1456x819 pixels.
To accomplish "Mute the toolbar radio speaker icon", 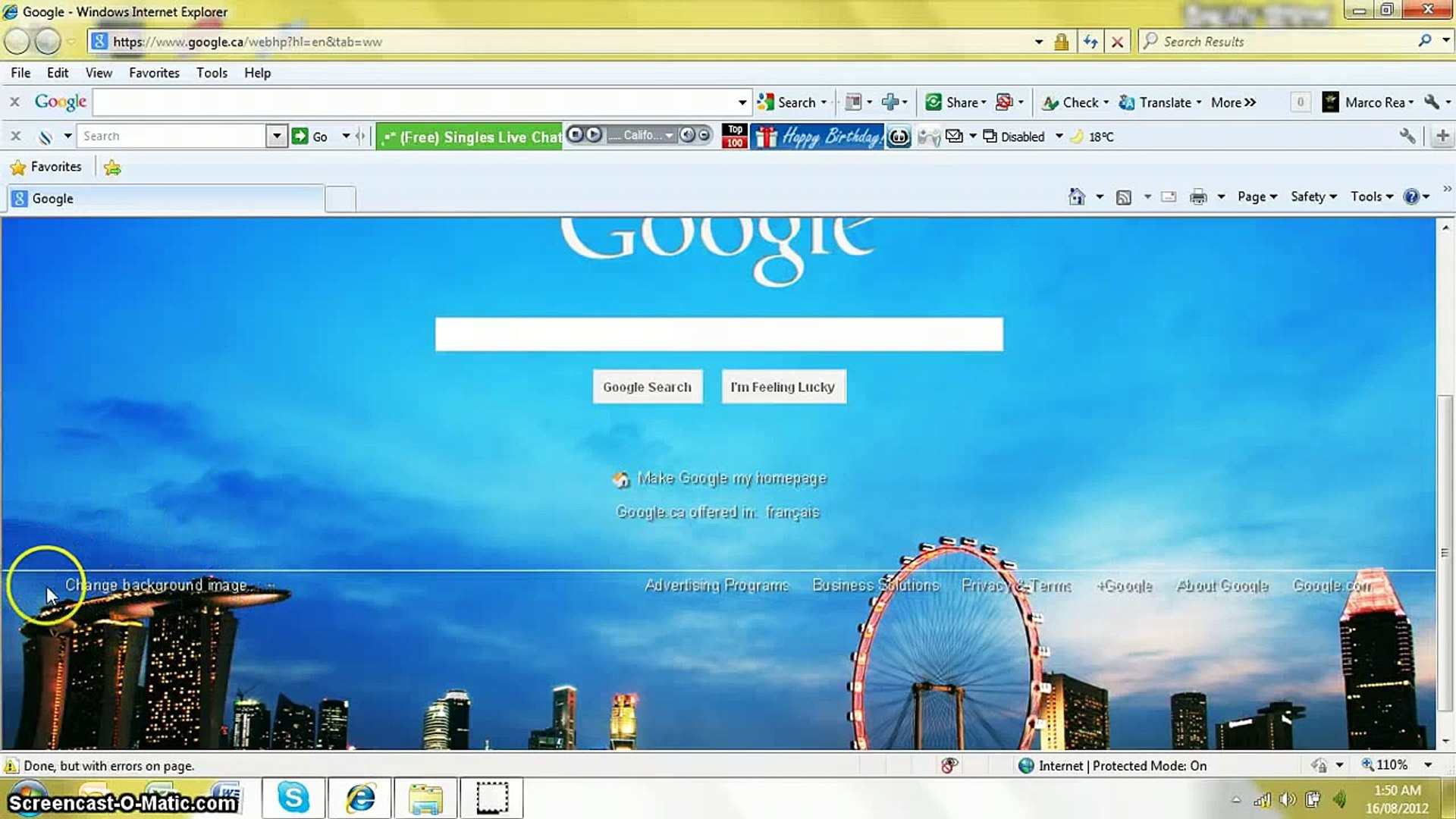I will click(x=687, y=135).
